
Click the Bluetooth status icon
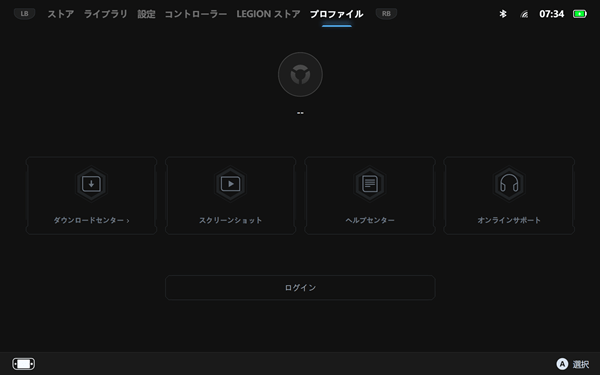[x=503, y=14]
